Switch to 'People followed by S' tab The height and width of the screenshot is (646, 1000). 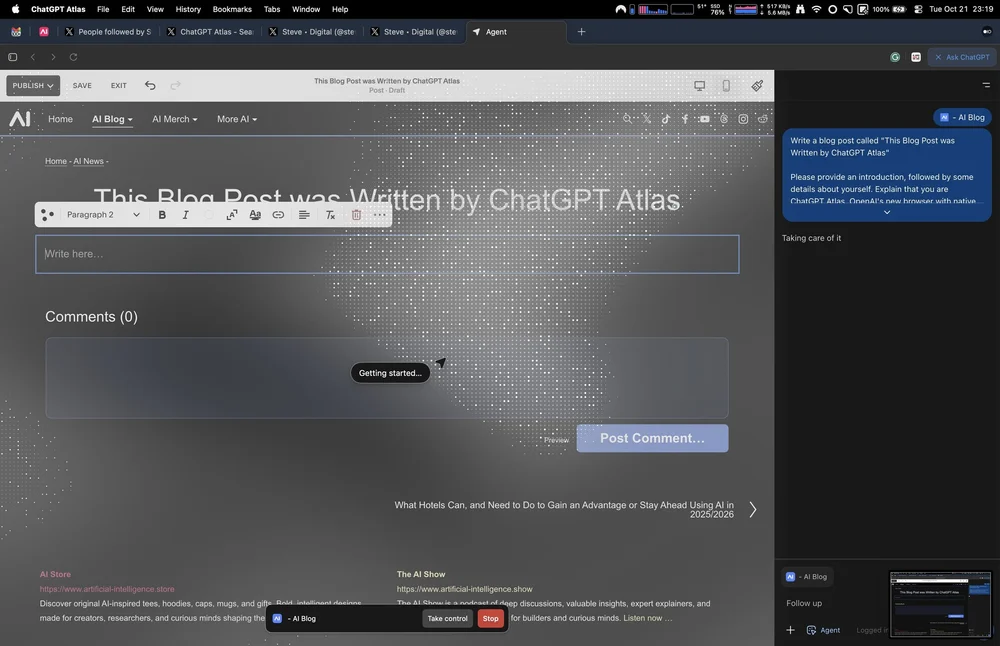pos(108,32)
